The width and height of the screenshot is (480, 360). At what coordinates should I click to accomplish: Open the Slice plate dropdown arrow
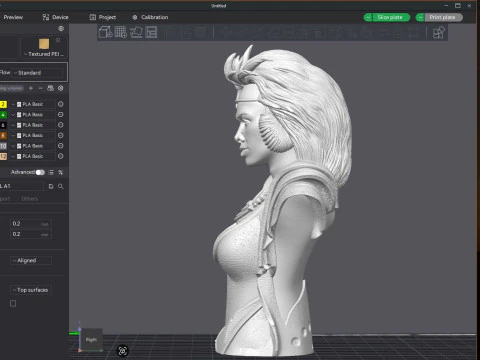click(368, 17)
